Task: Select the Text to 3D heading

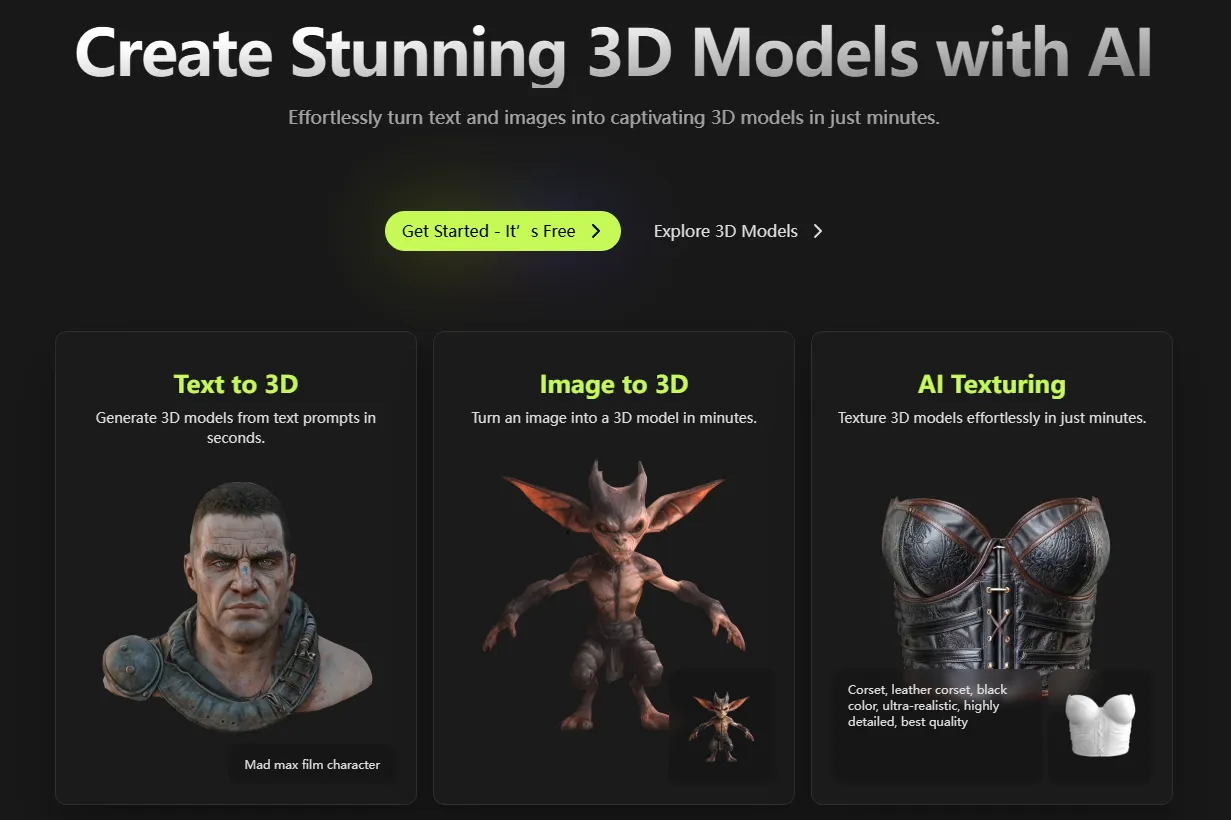Action: [x=236, y=384]
